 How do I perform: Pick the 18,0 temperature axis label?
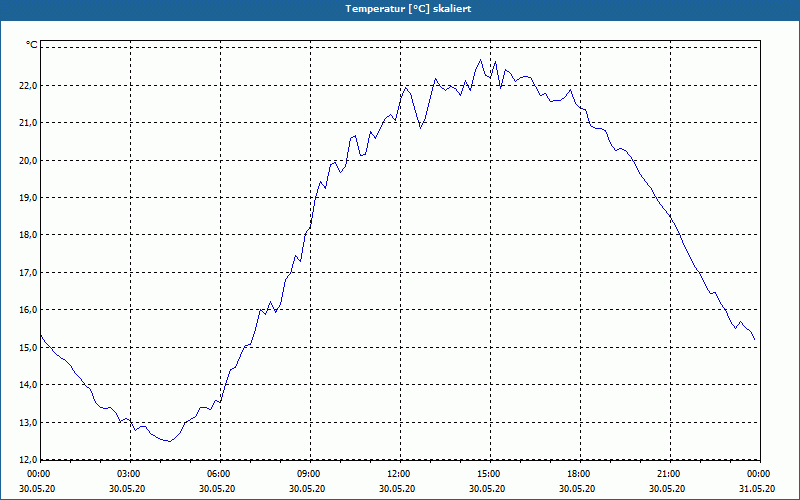point(29,235)
